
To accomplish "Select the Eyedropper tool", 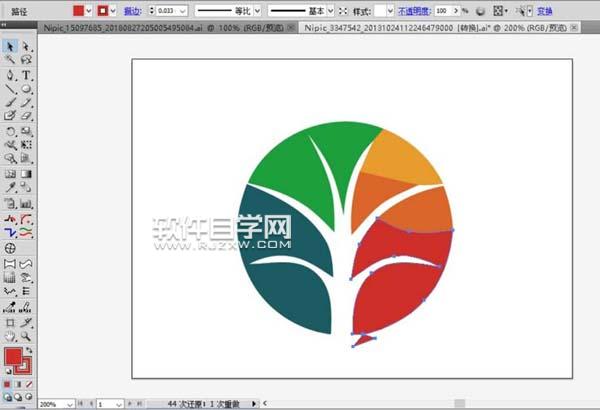I will click(10, 187).
